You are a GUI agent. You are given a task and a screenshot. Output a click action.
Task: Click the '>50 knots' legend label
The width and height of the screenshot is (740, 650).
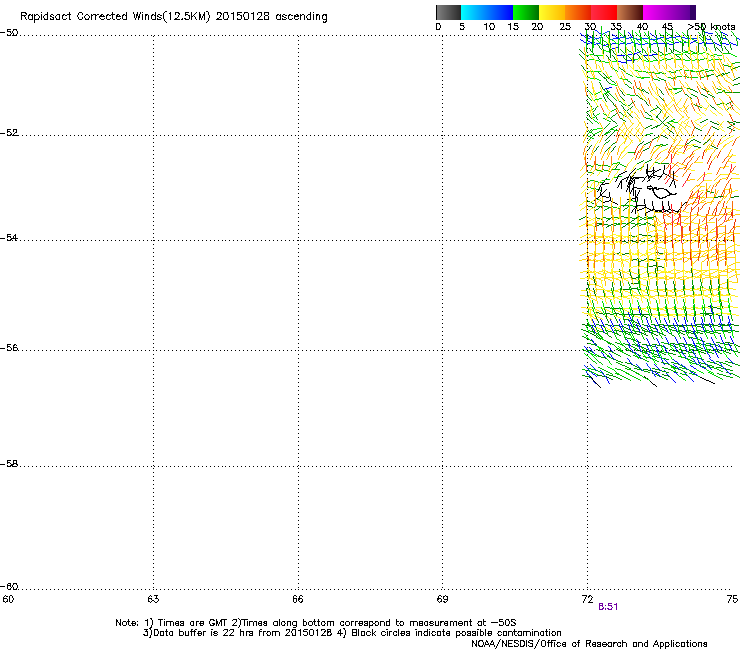(x=711, y=27)
